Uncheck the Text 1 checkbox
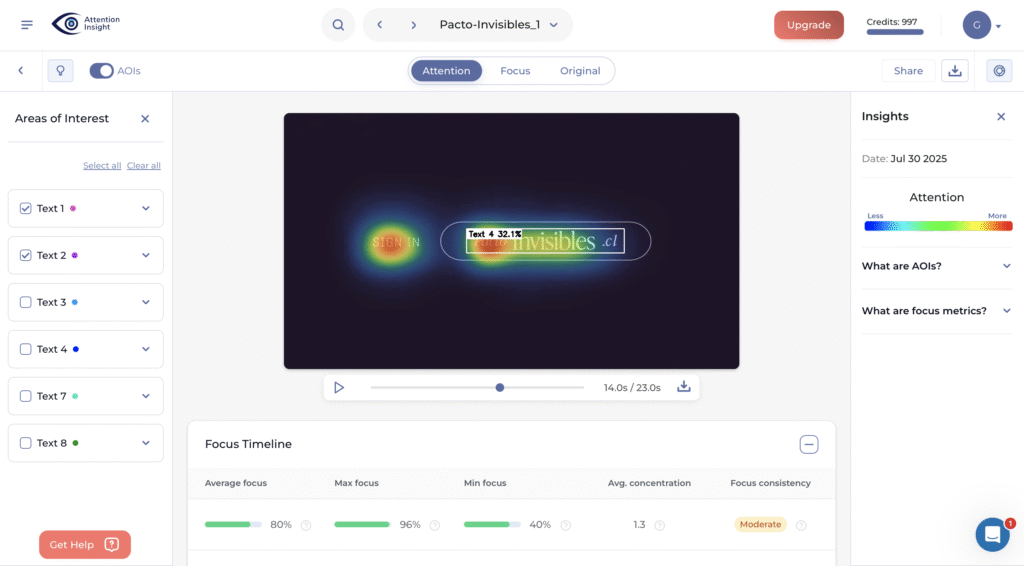The height and width of the screenshot is (566, 1024). tap(26, 209)
